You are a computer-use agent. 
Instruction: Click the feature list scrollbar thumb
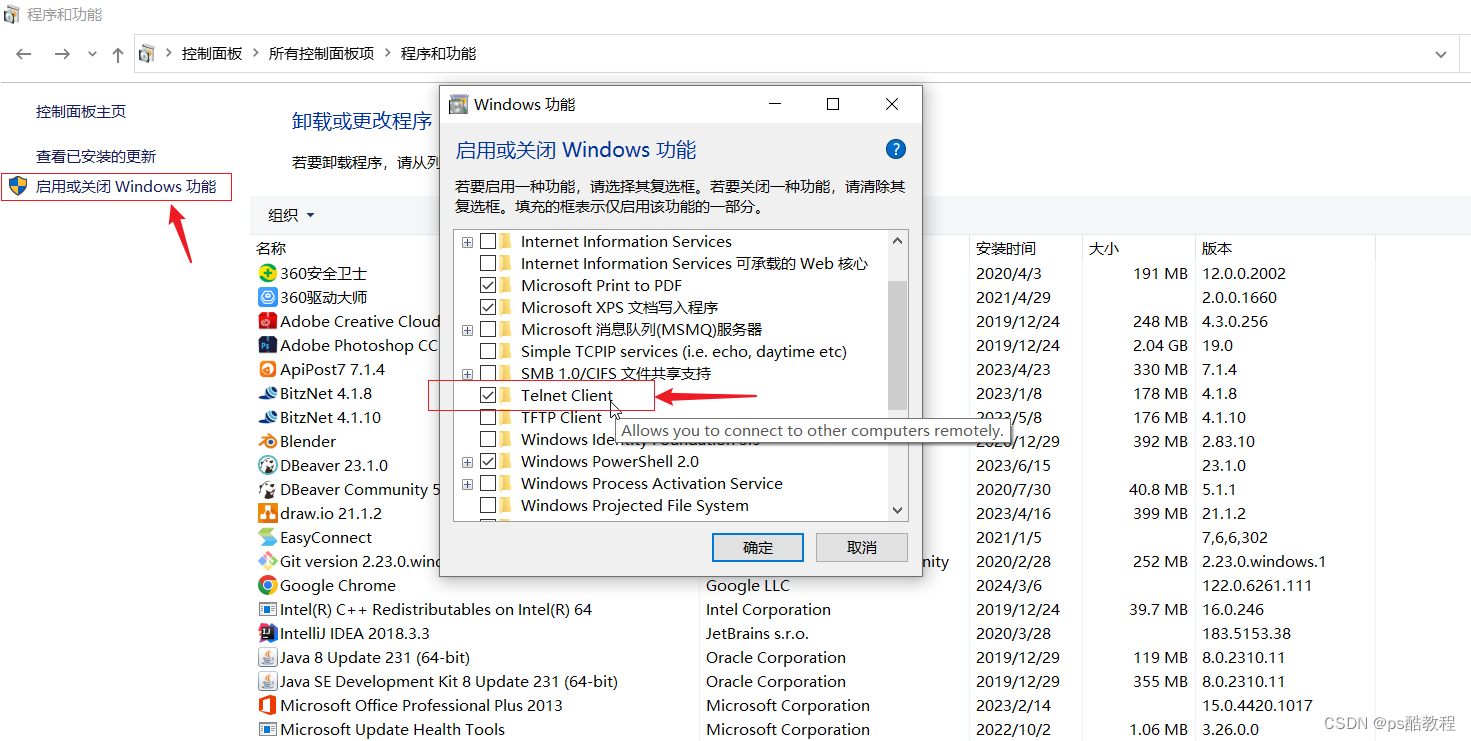coord(897,345)
